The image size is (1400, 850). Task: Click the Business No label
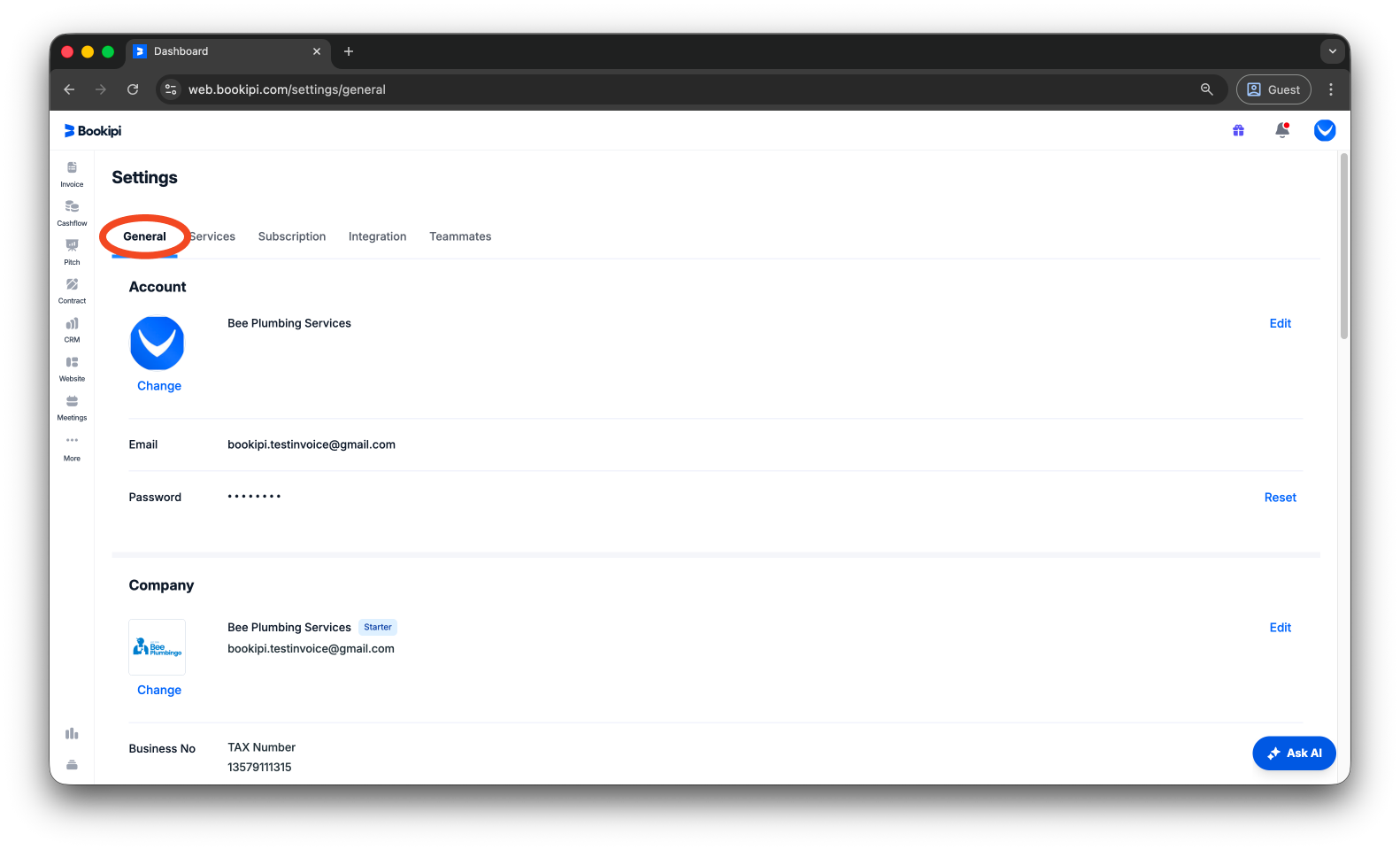[162, 748]
